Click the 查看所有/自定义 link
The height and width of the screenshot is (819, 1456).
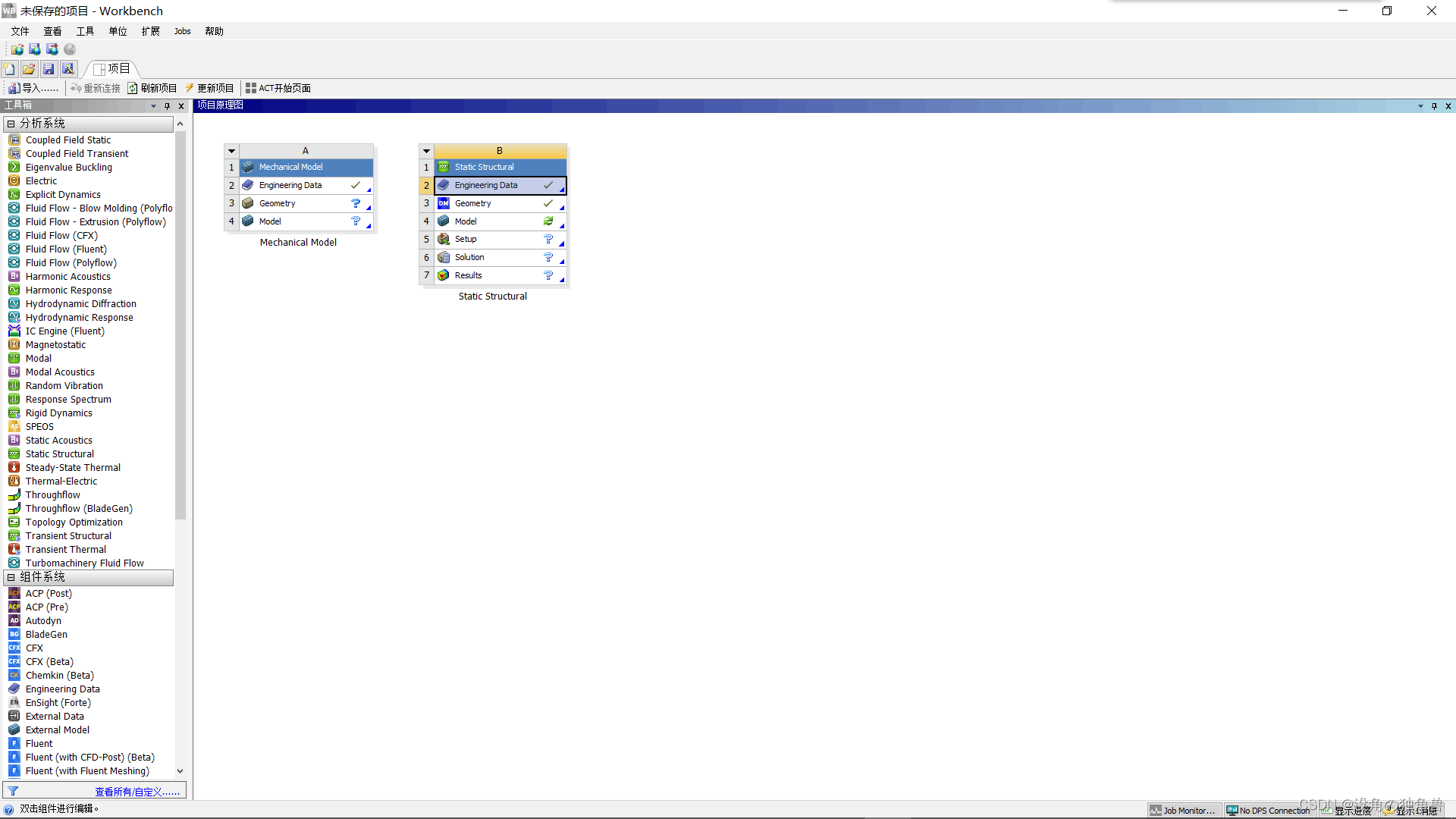click(137, 791)
